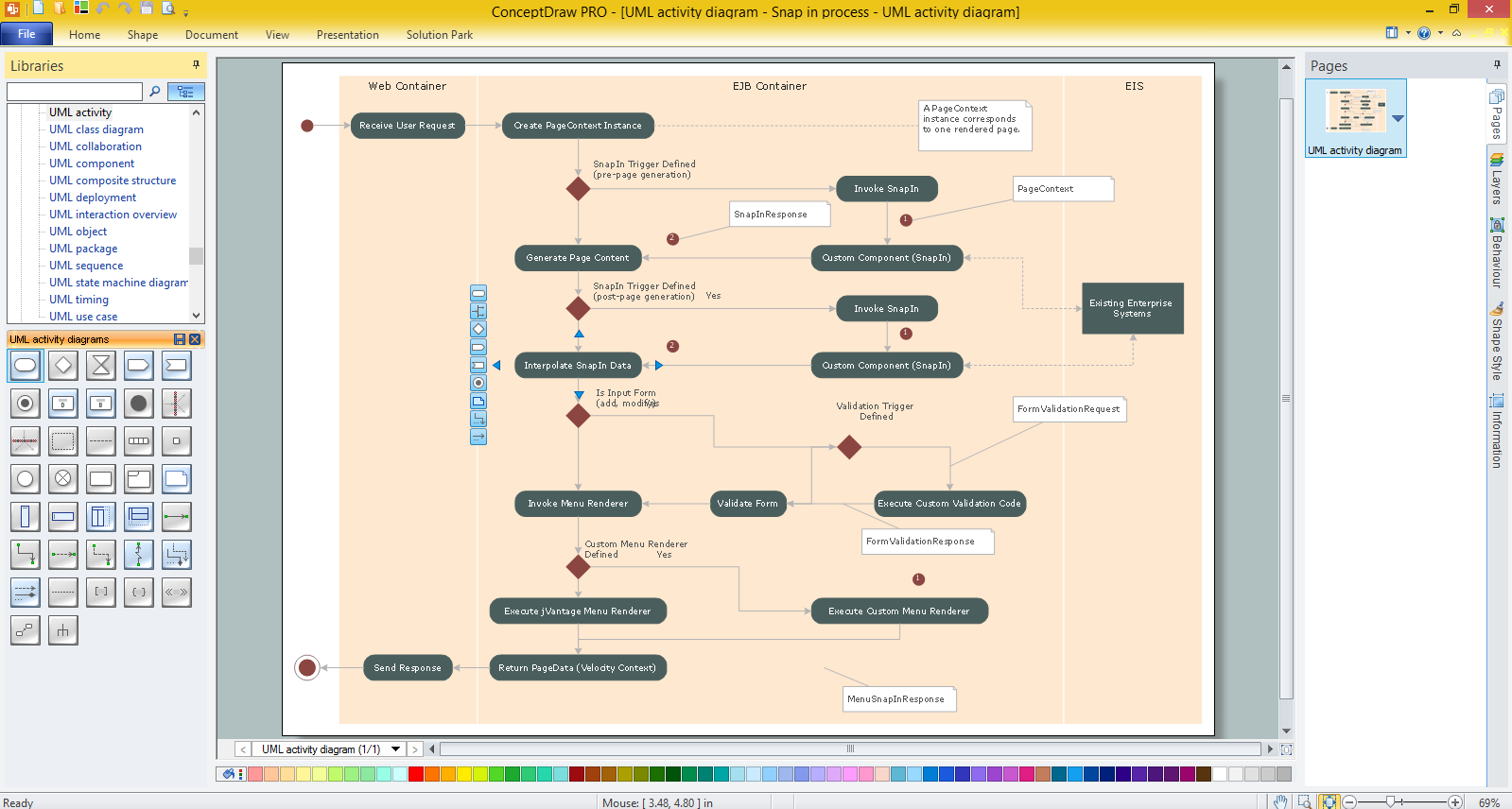Viewport: 1512px width, 809px height.
Task: Activate the zoom box tool in status bar
Action: (x=1305, y=801)
